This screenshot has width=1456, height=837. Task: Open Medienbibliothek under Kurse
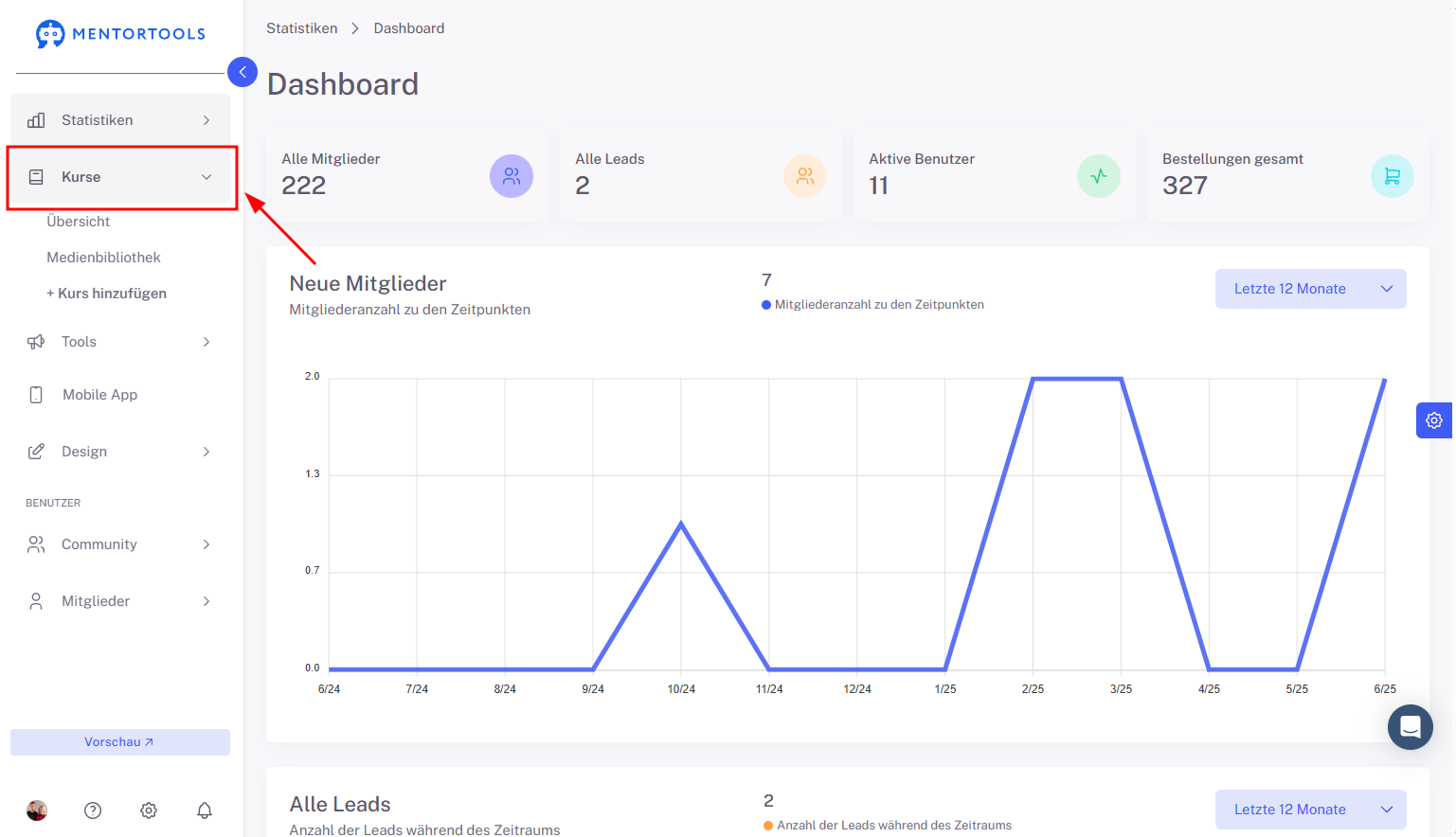coord(103,258)
